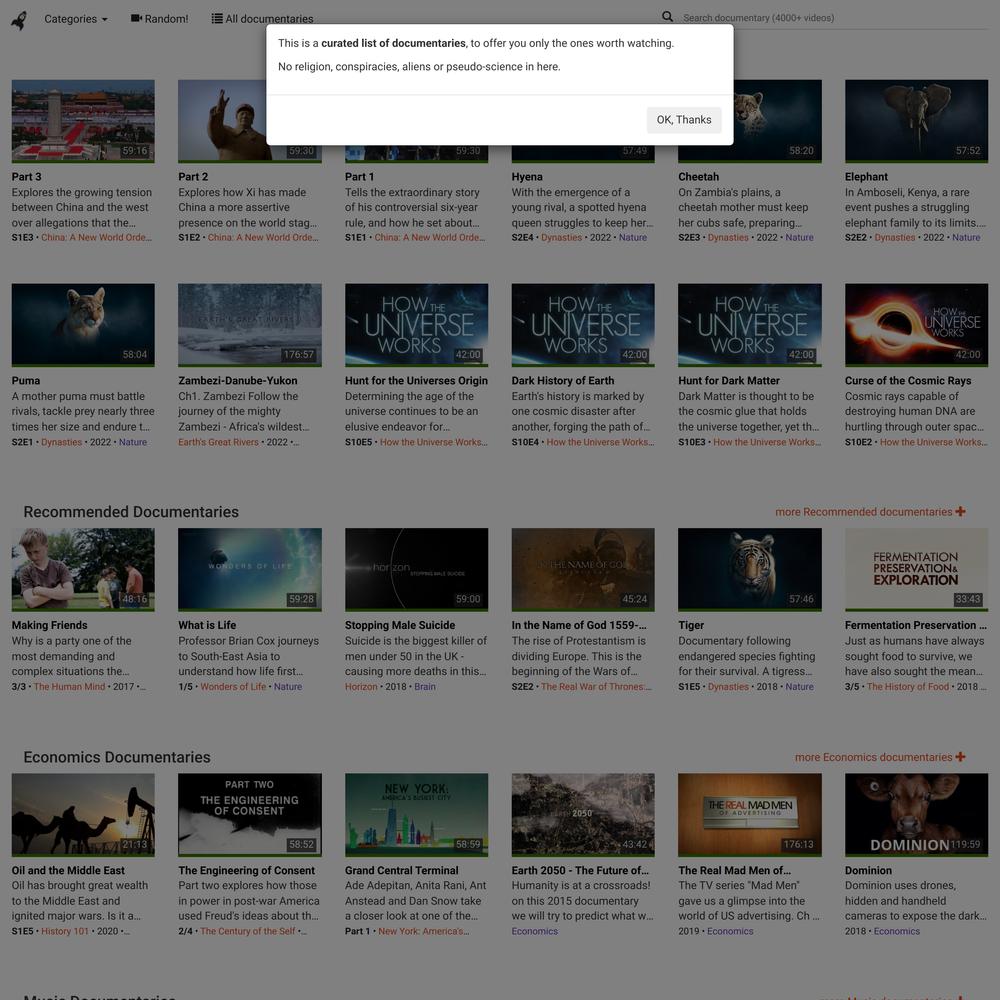Viewport: 1000px width, 1000px height.
Task: Open Hunt for Dark Matter title link
Action: coord(729,381)
